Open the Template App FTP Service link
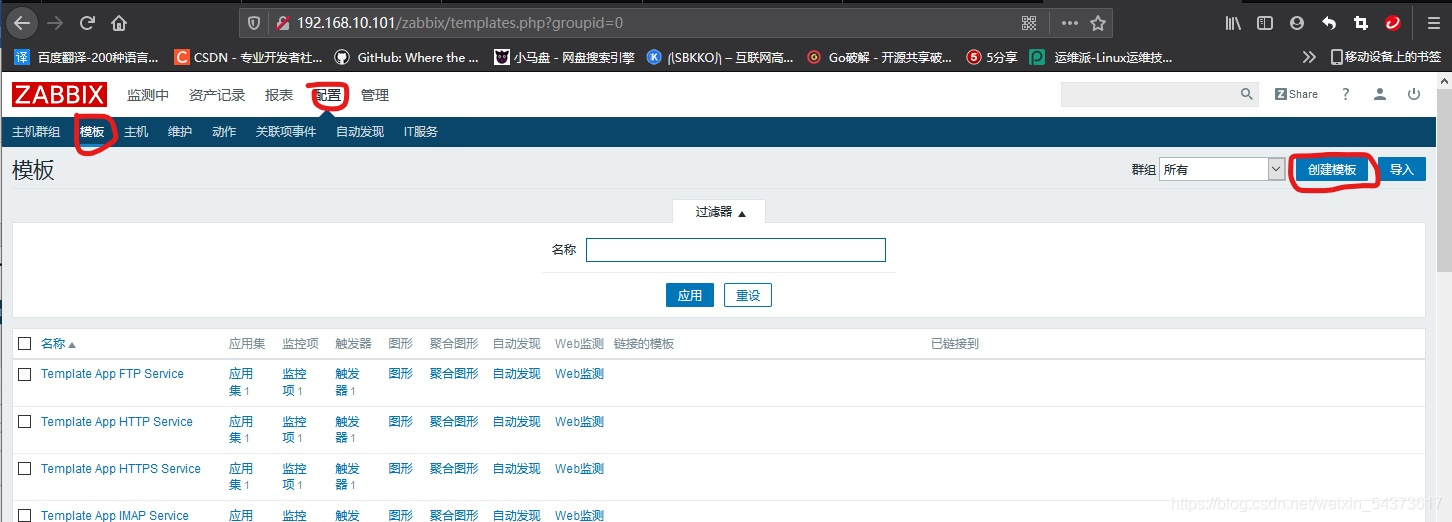This screenshot has height=522, width=1452. (112, 374)
